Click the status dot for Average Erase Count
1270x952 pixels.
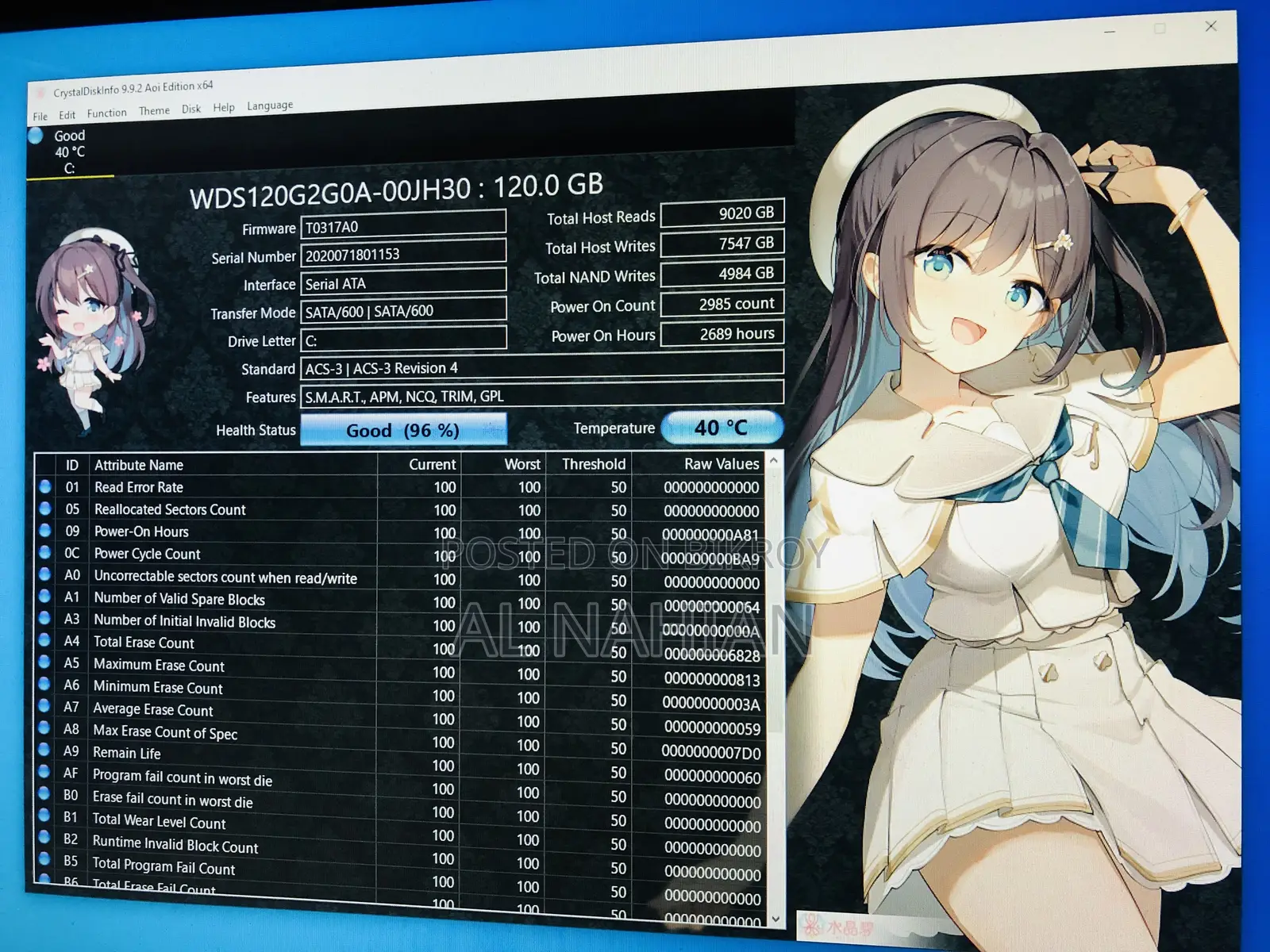pos(44,706)
